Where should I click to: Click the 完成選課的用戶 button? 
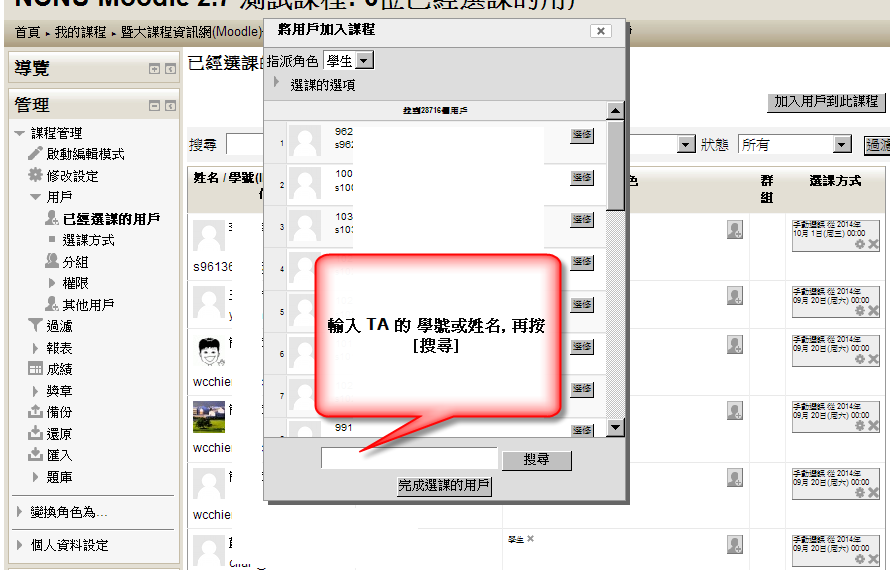click(x=445, y=486)
